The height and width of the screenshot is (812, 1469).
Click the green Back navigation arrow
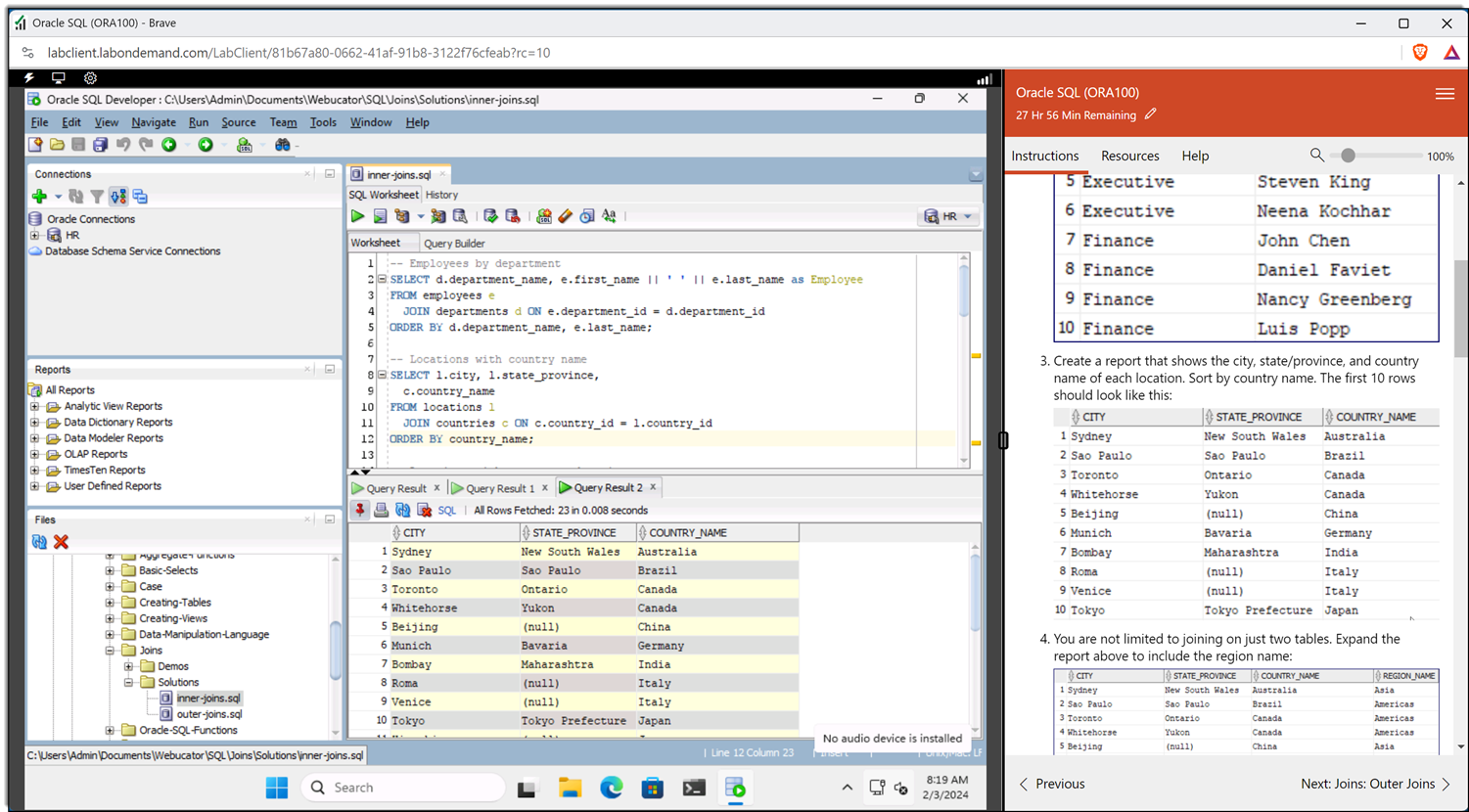(x=169, y=145)
